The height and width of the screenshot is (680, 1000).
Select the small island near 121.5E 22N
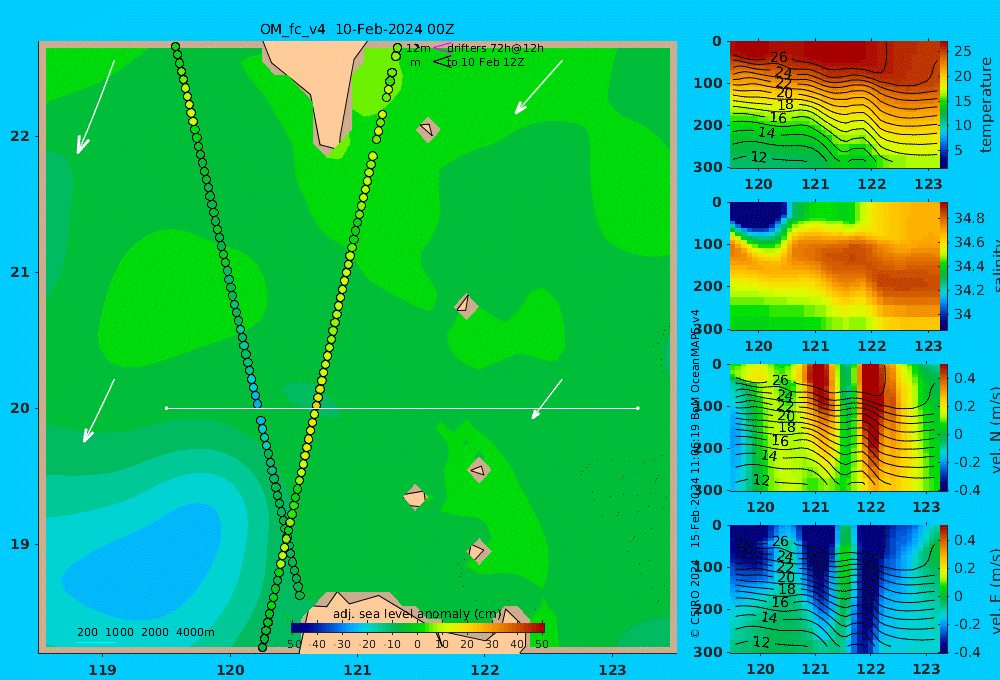(428, 130)
